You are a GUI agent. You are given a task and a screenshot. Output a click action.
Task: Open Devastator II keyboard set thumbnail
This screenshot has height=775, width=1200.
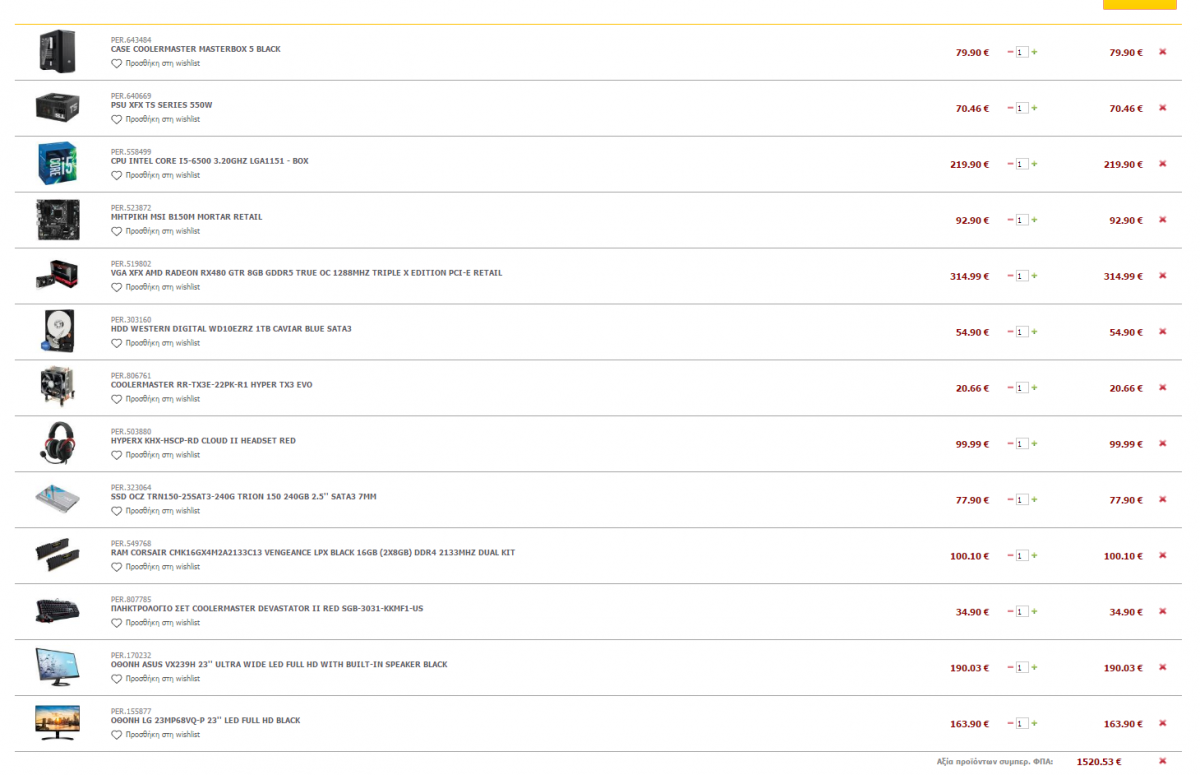point(57,612)
